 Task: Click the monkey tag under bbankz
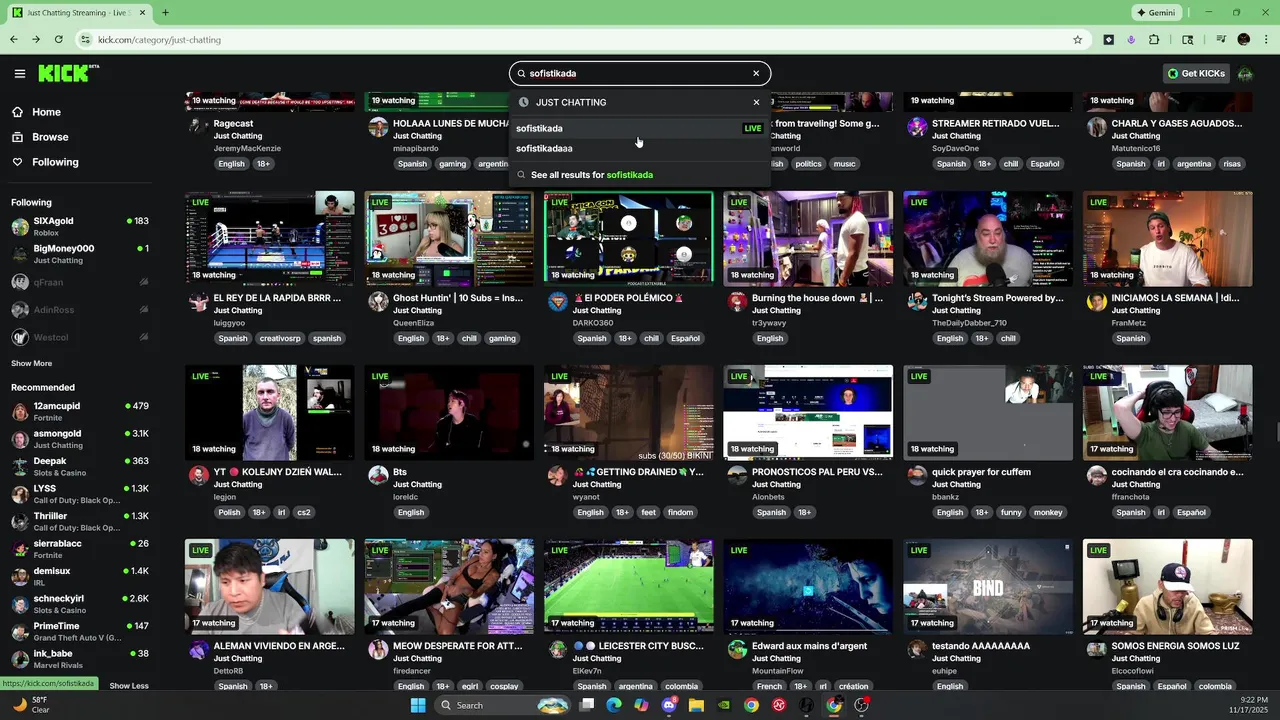point(1048,512)
